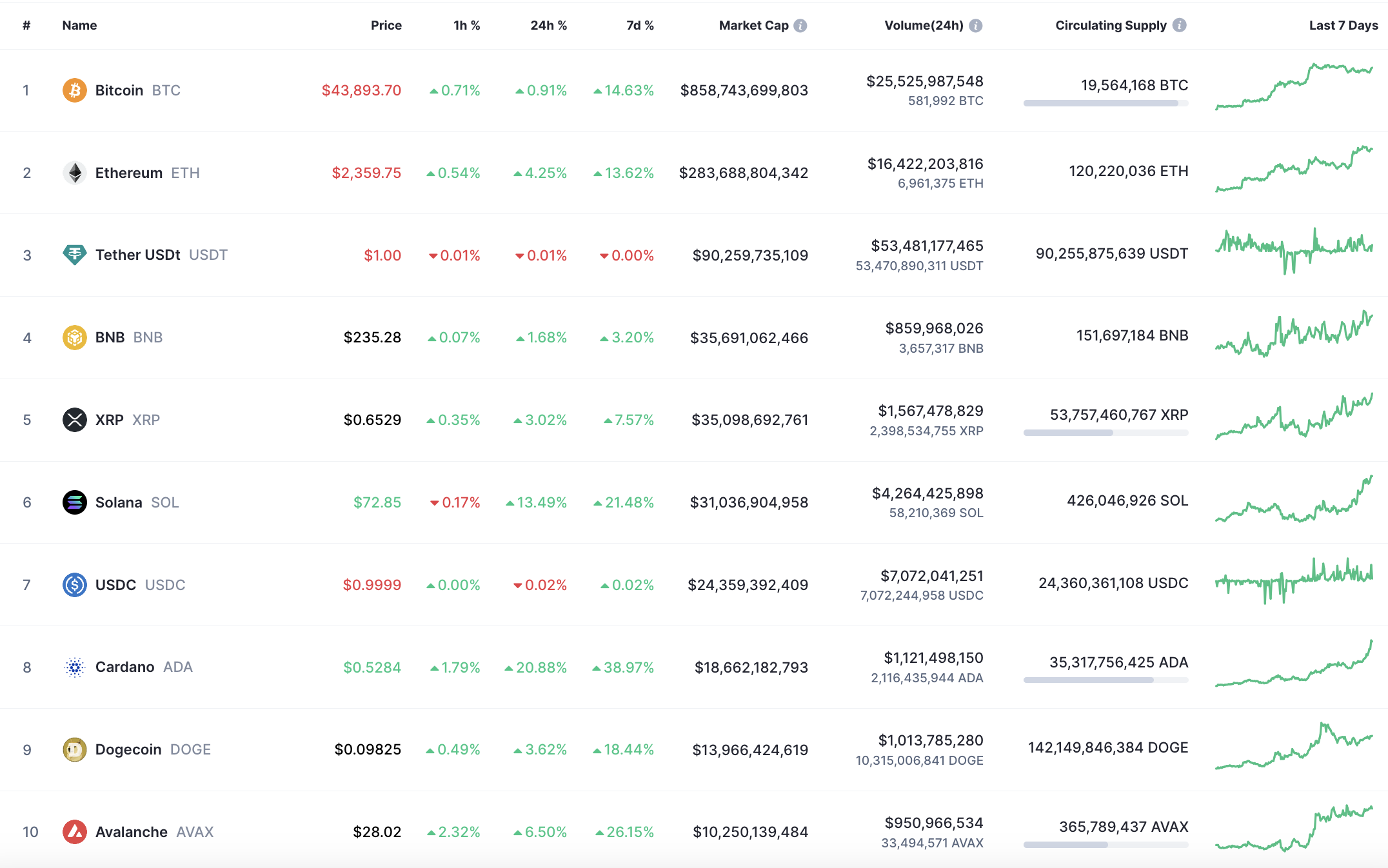Viewport: 1388px width, 868px height.
Task: Open the XRP coin page link
Action: (x=110, y=420)
